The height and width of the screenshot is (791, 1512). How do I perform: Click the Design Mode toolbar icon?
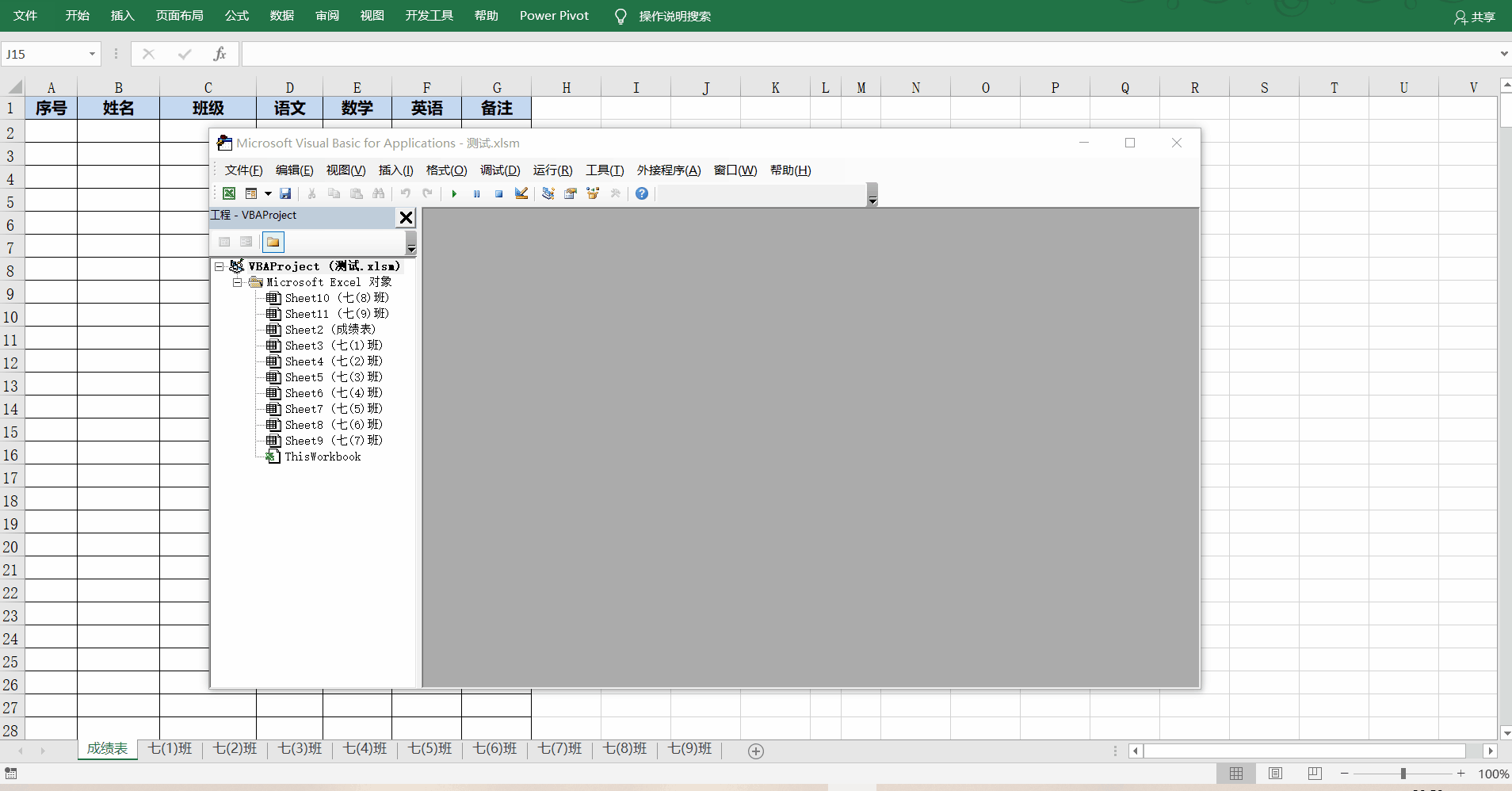click(521, 193)
